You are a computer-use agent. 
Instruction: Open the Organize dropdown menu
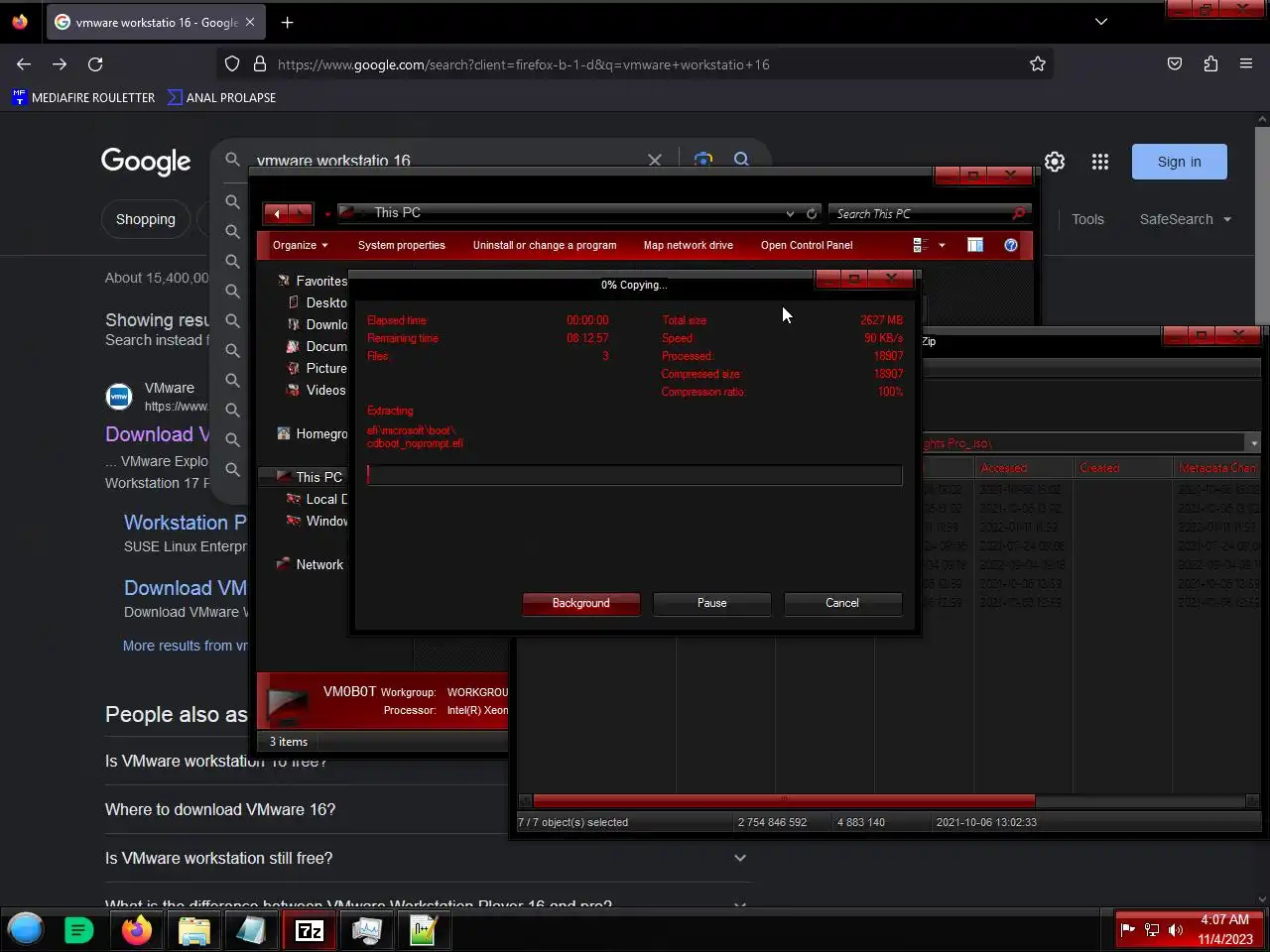[x=301, y=245]
